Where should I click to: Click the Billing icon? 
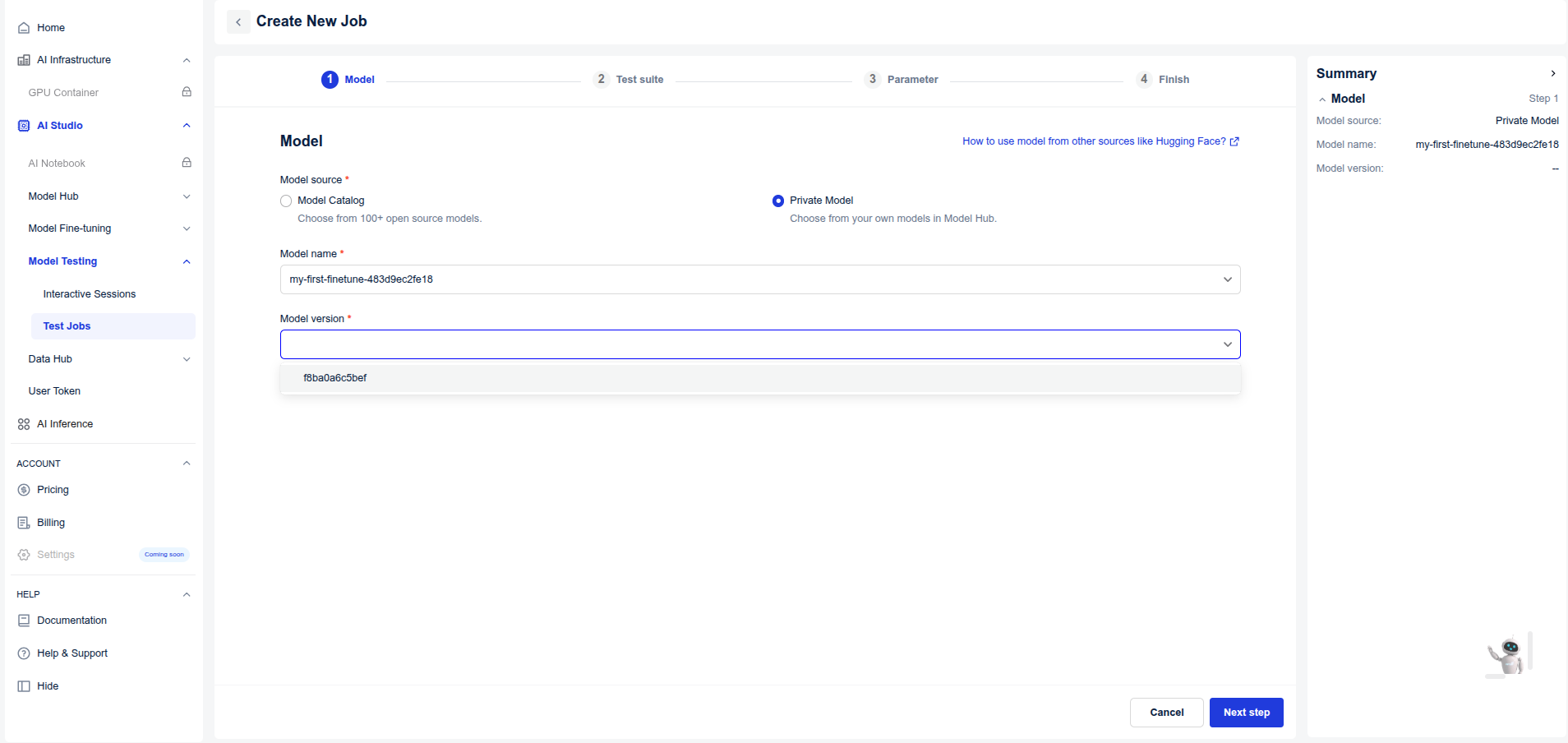(24, 523)
